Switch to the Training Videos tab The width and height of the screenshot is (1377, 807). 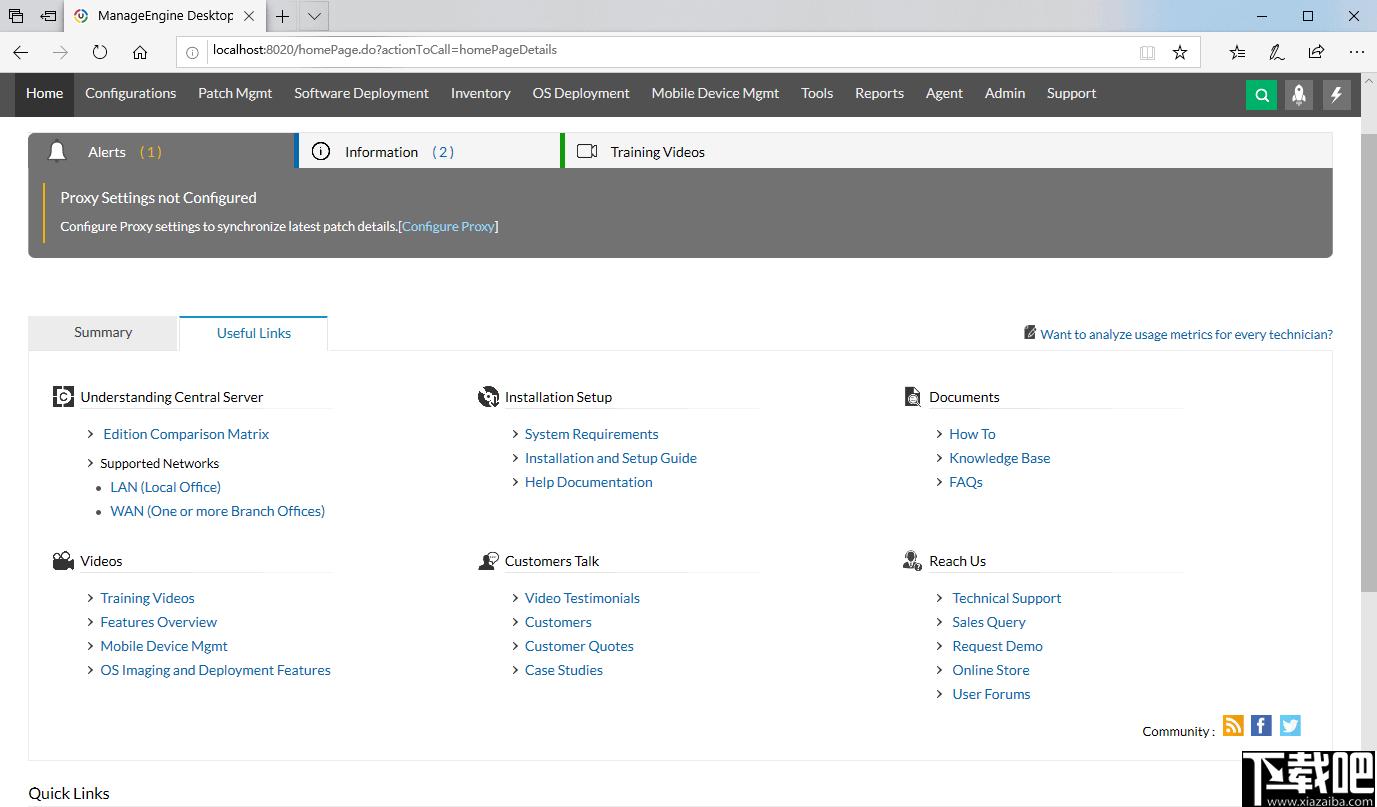pyautogui.click(x=657, y=152)
